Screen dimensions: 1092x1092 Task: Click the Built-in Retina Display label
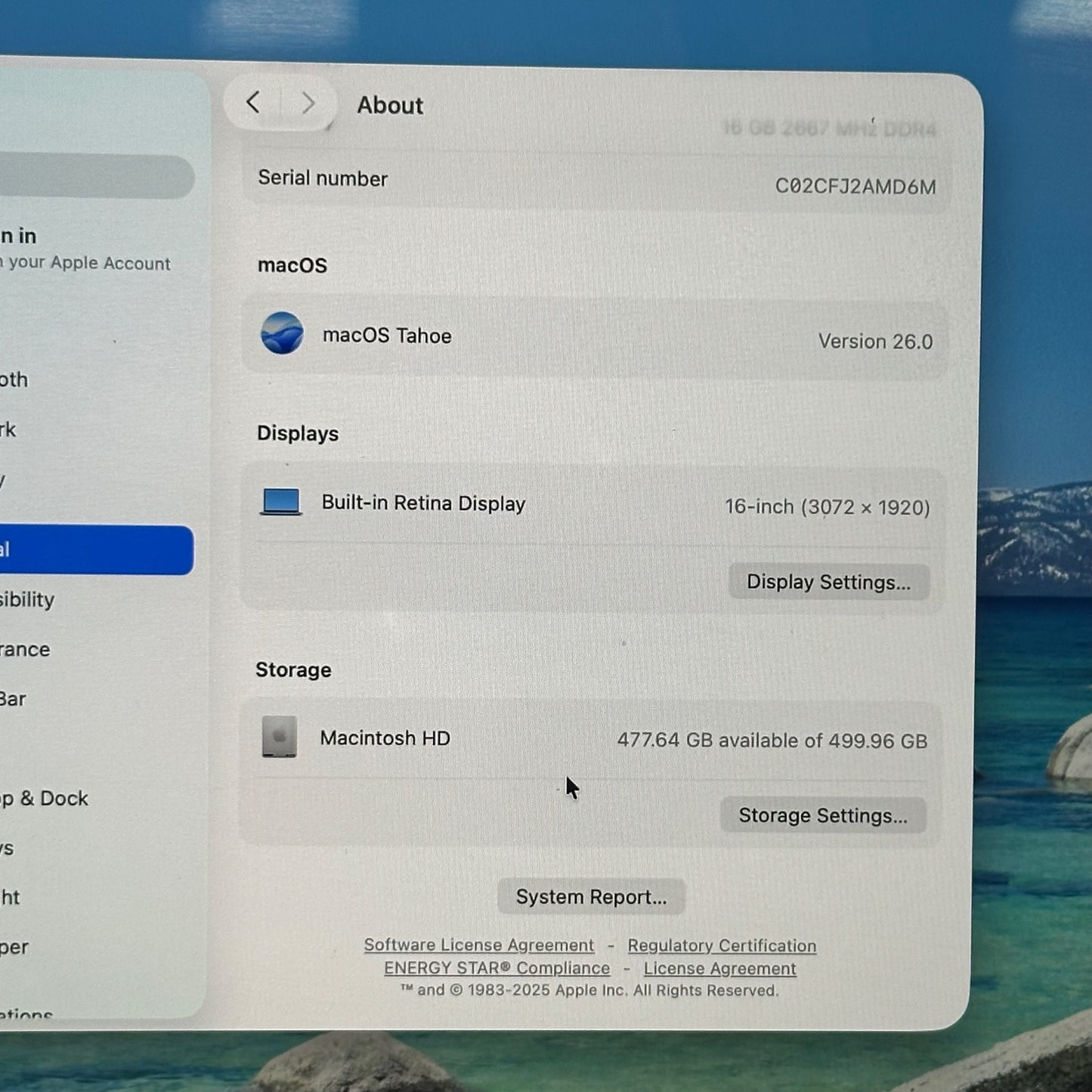423,503
